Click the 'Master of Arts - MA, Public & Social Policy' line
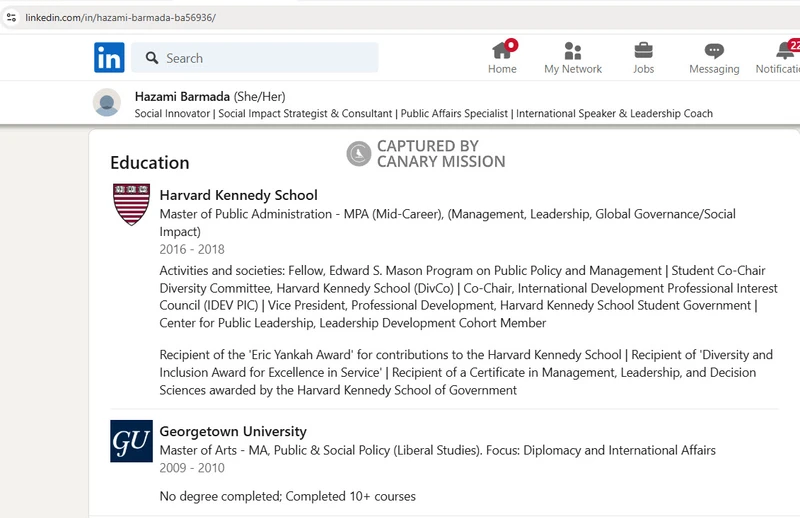 tap(438, 450)
